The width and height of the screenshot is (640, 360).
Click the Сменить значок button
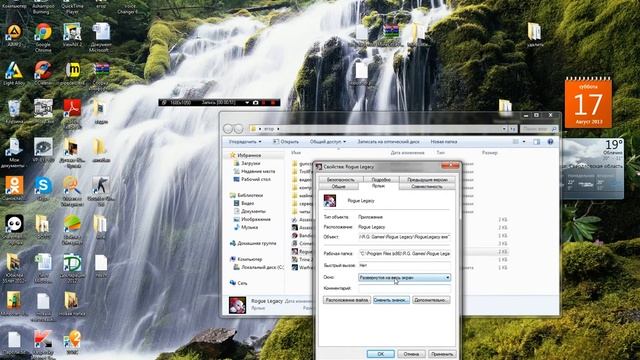pyautogui.click(x=391, y=300)
